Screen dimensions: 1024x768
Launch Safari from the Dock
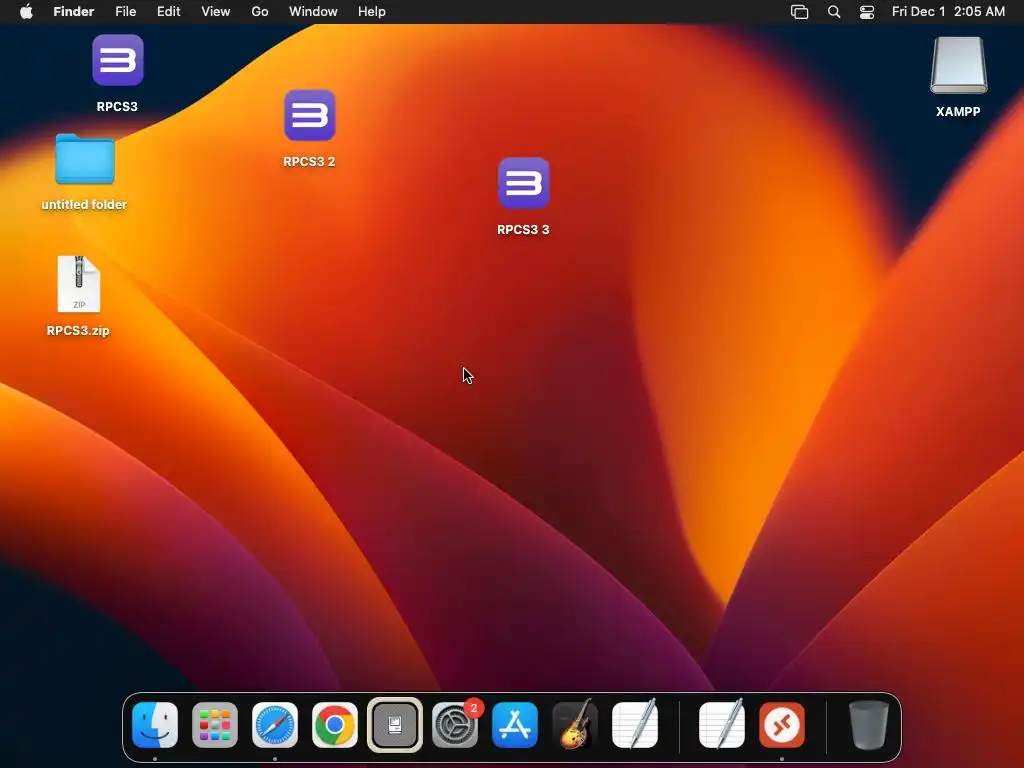pos(275,725)
